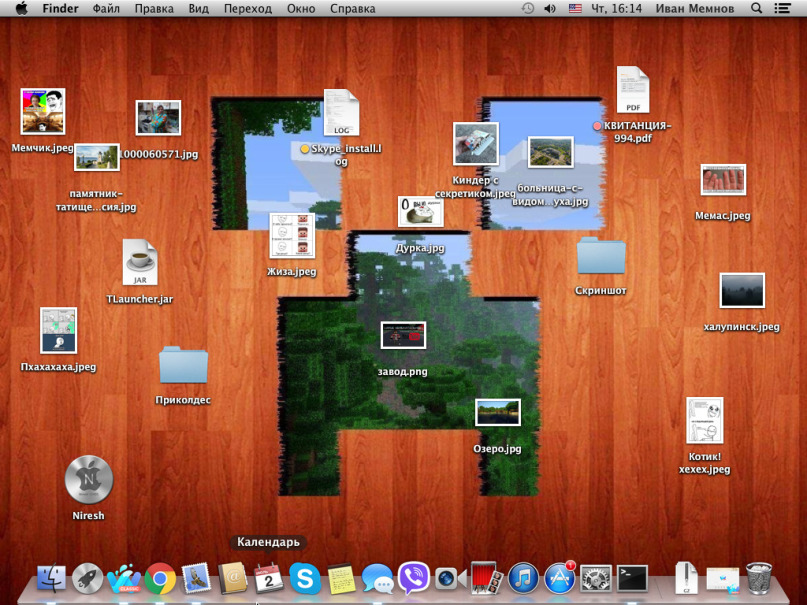Open the Правка menu
807x605 pixels.
[154, 8]
